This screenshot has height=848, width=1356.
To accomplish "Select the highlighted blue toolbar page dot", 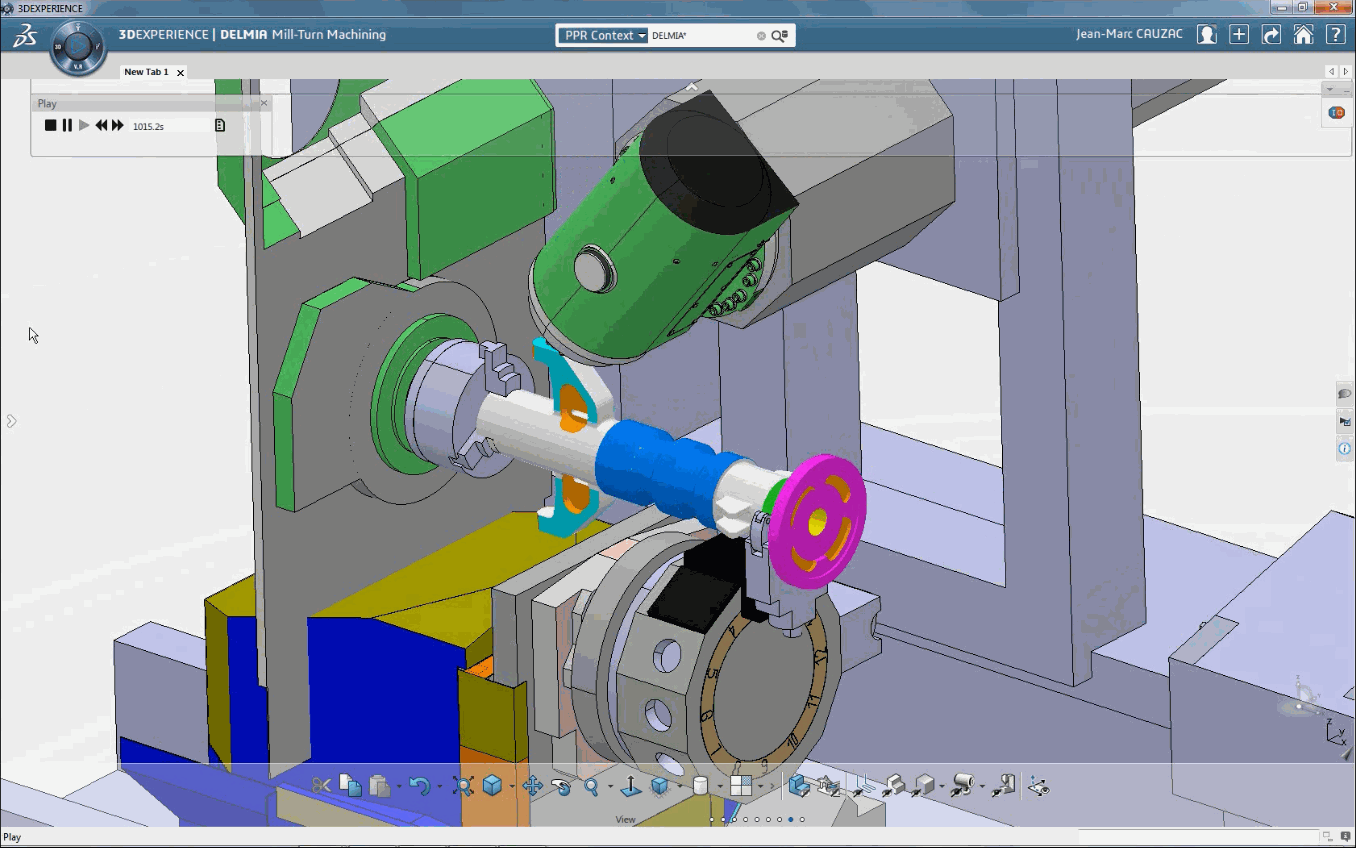I will [x=790, y=819].
